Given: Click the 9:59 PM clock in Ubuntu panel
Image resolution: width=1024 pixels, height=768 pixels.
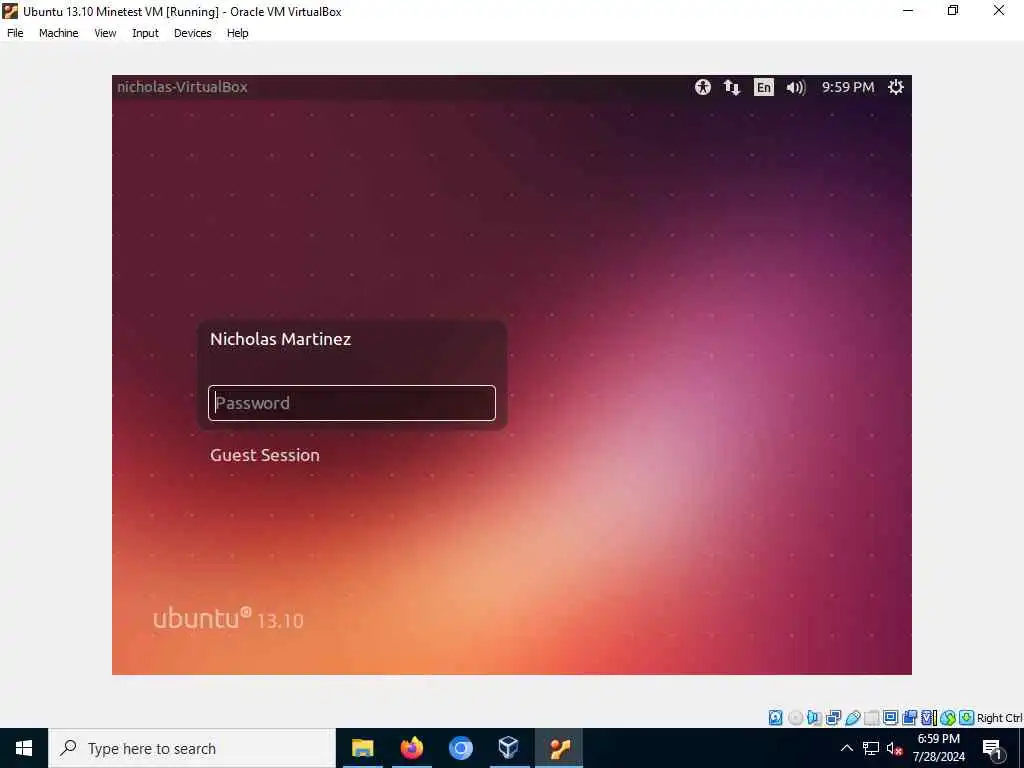Looking at the screenshot, I should pos(848,87).
